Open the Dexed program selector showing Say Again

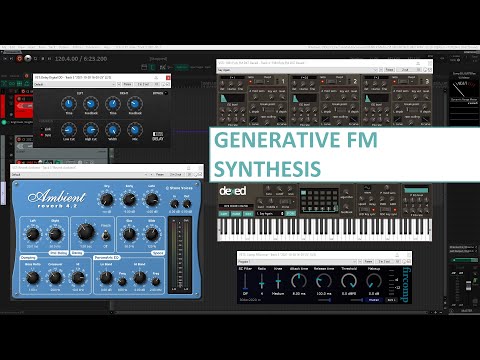pyautogui.click(x=270, y=214)
